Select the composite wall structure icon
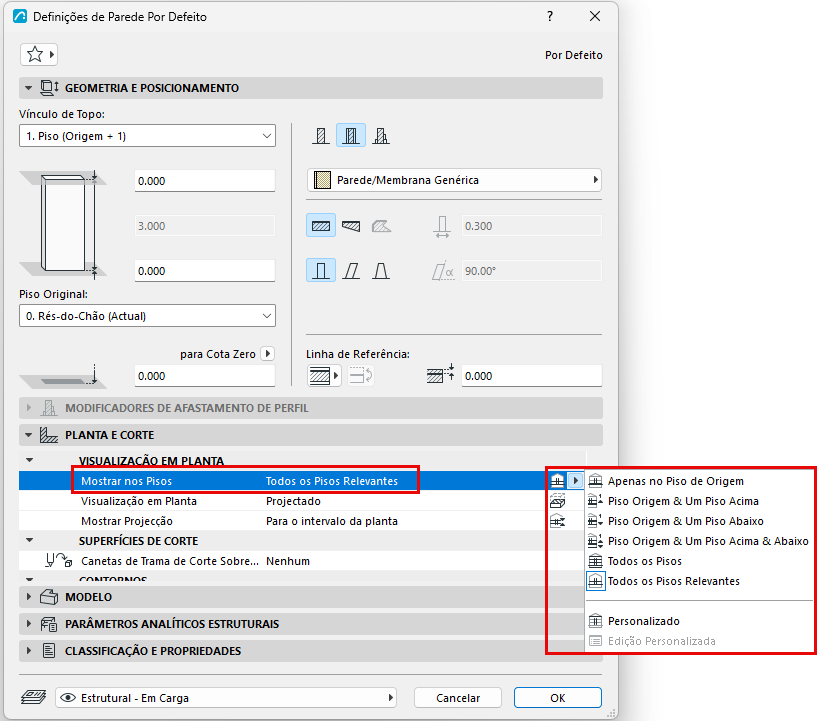The image size is (817, 721). (x=351, y=136)
